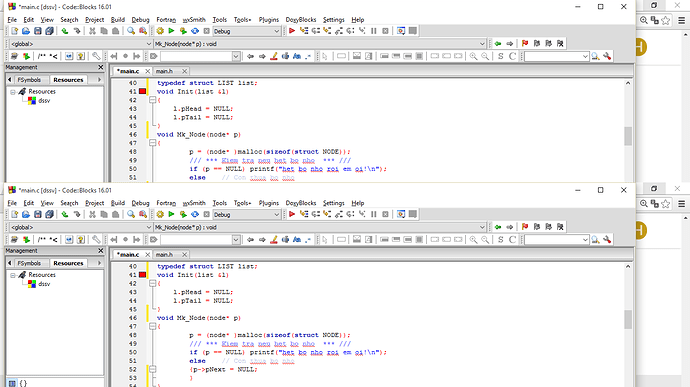Click the Build gear icon in the upper window
The width and height of the screenshot is (690, 387).
(160, 31)
